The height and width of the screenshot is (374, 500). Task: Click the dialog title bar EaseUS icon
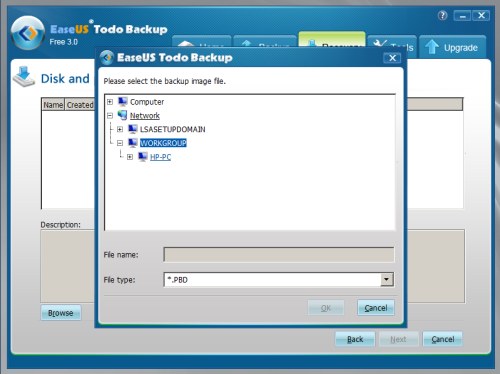[107, 58]
